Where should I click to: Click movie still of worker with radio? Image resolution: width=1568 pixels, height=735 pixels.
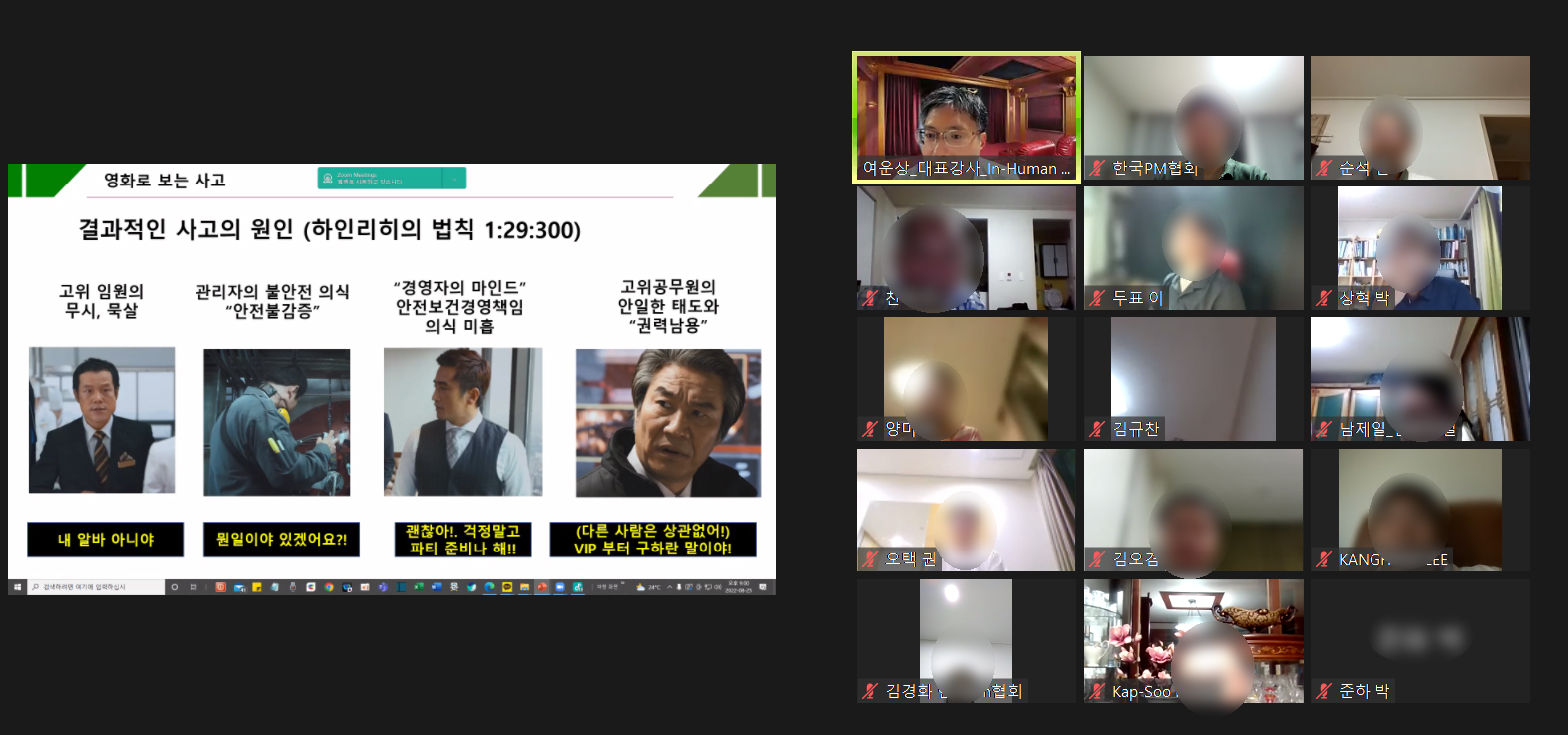pos(277,422)
